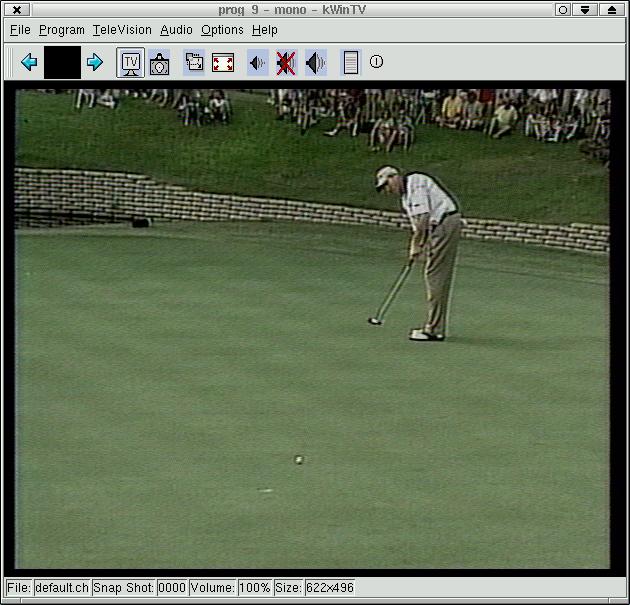630x605 pixels.
Task: Mute audio with crossed-out speaker icon
Action: coord(286,63)
